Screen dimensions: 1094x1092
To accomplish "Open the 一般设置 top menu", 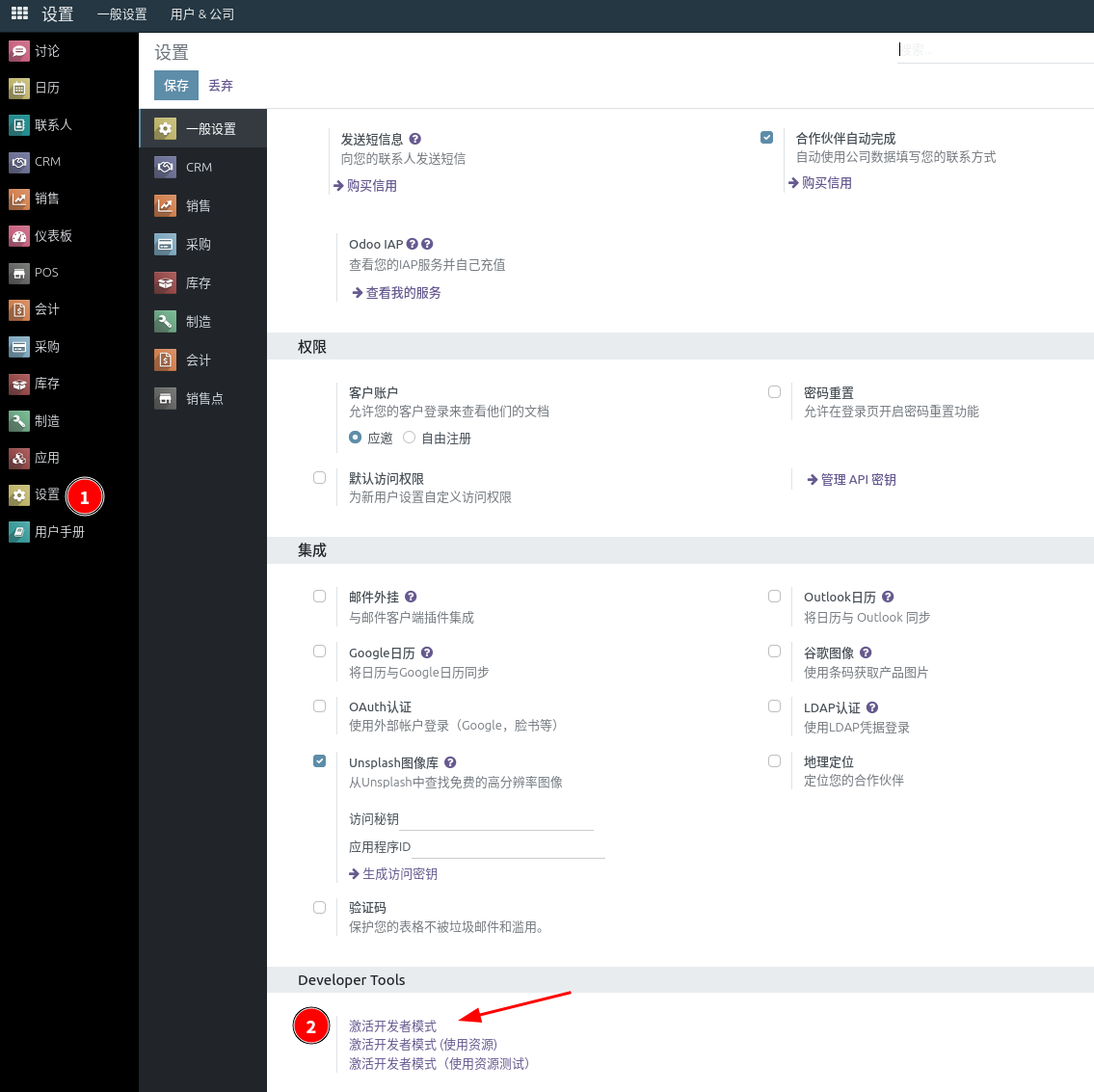I will click(x=122, y=13).
